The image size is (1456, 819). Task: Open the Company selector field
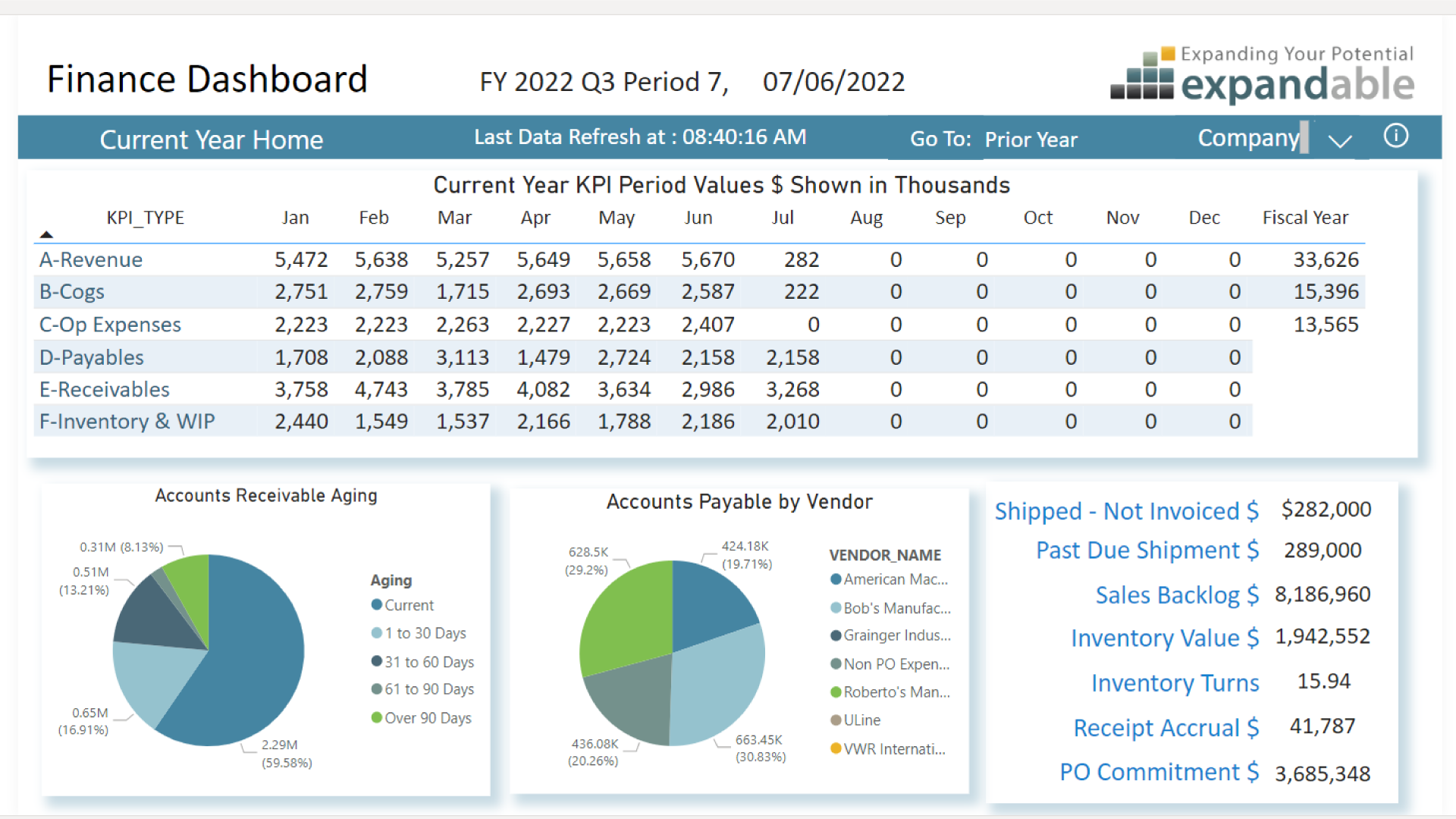pos(1248,138)
